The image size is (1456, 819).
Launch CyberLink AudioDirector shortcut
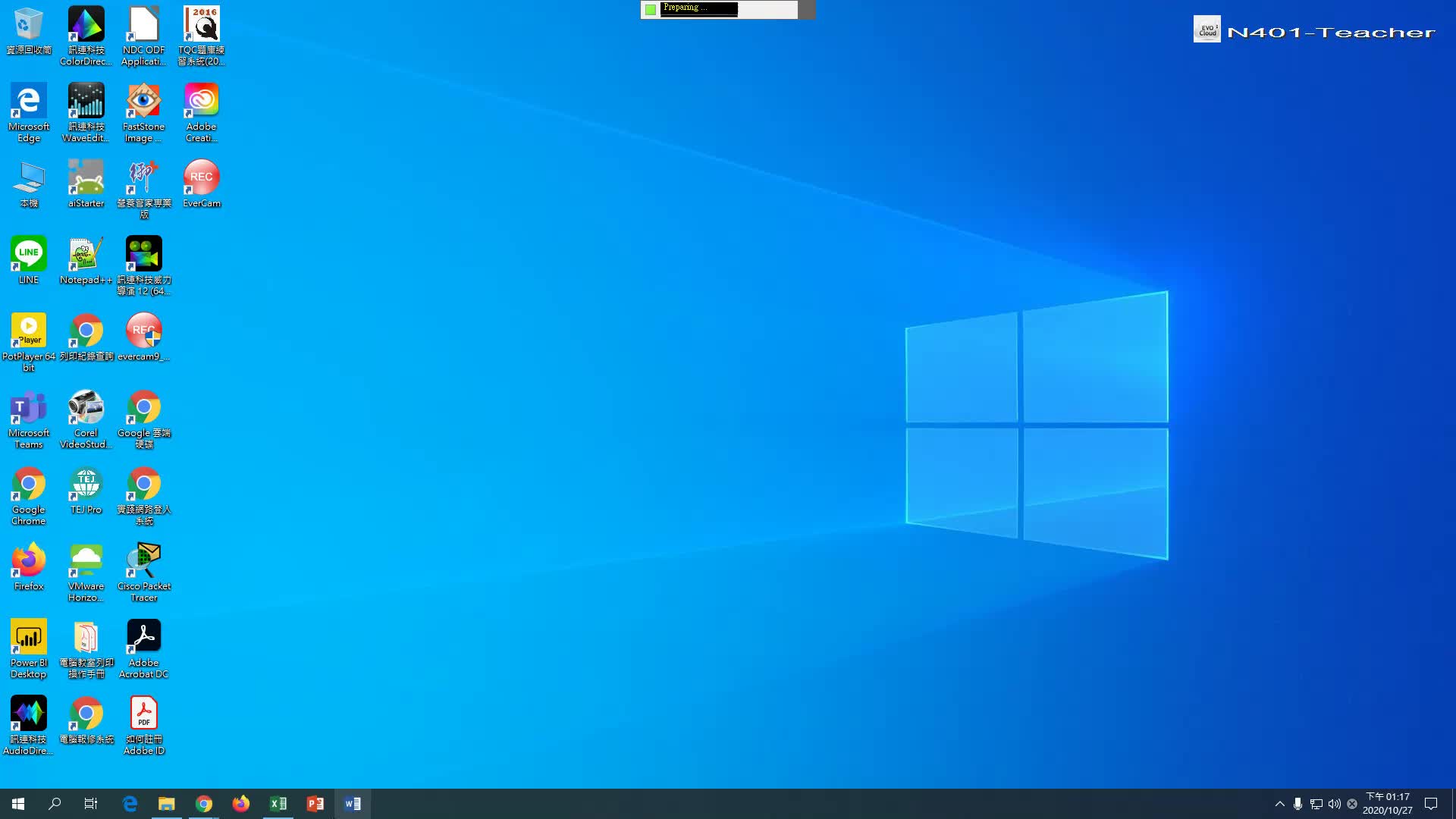(x=29, y=725)
